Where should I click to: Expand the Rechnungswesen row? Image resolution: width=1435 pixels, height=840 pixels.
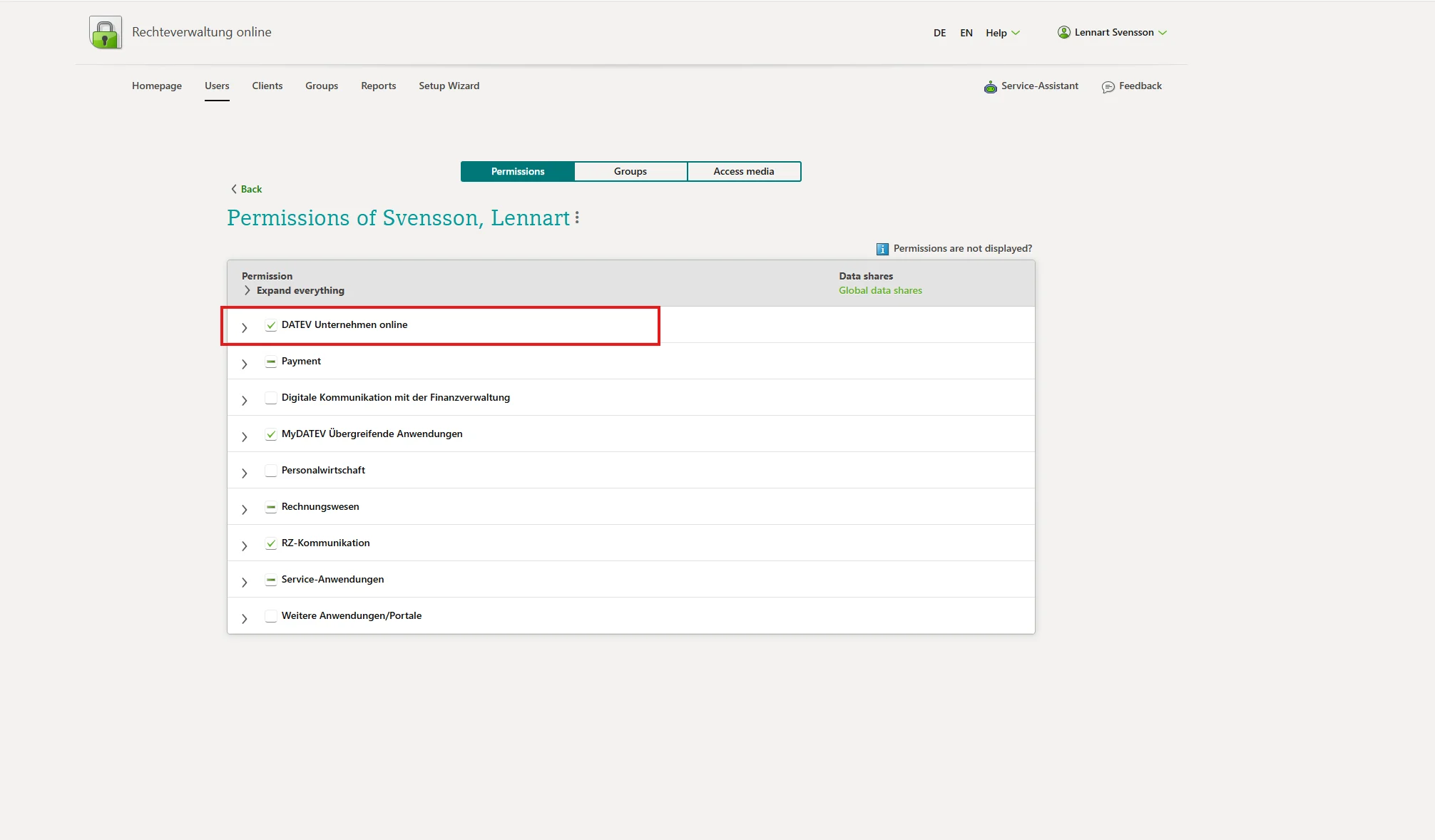(x=245, y=510)
